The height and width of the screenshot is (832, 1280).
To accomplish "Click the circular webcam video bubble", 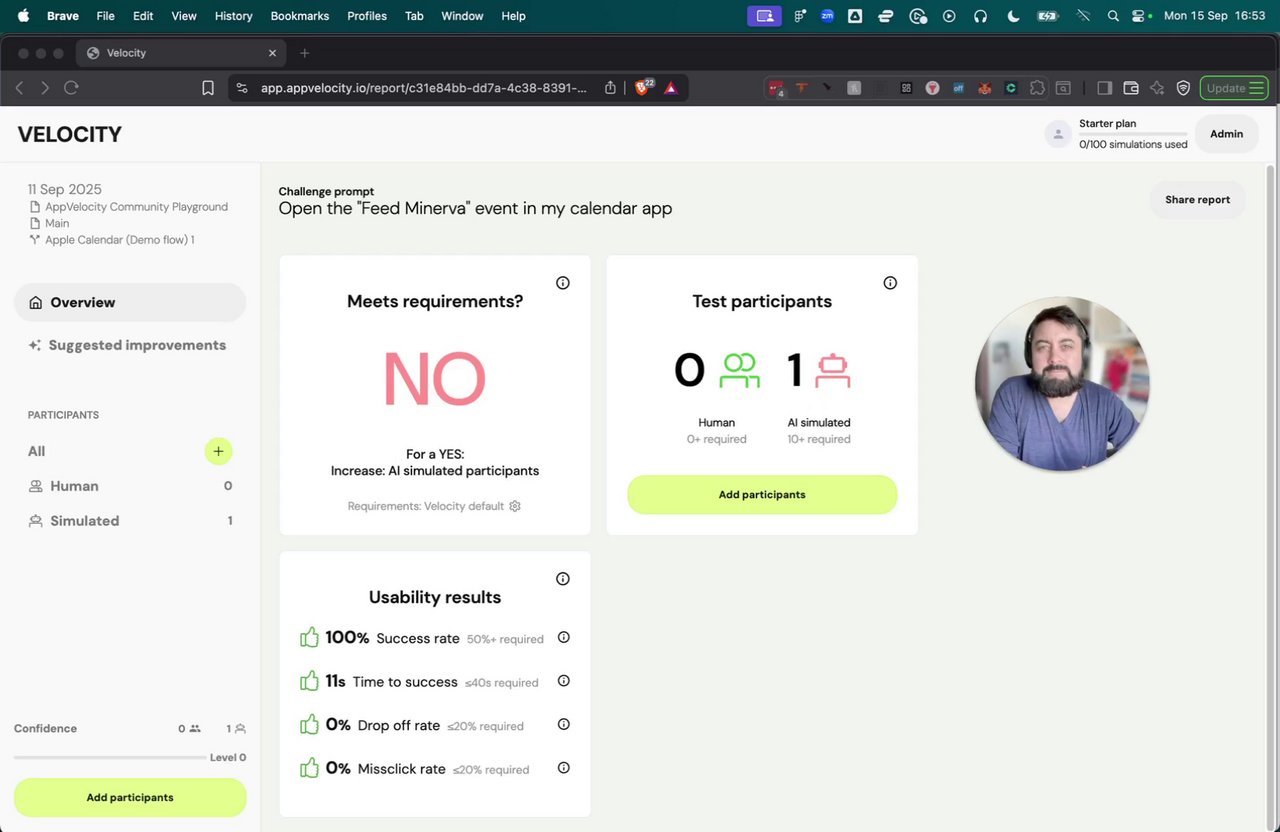I will pyautogui.click(x=1062, y=383).
